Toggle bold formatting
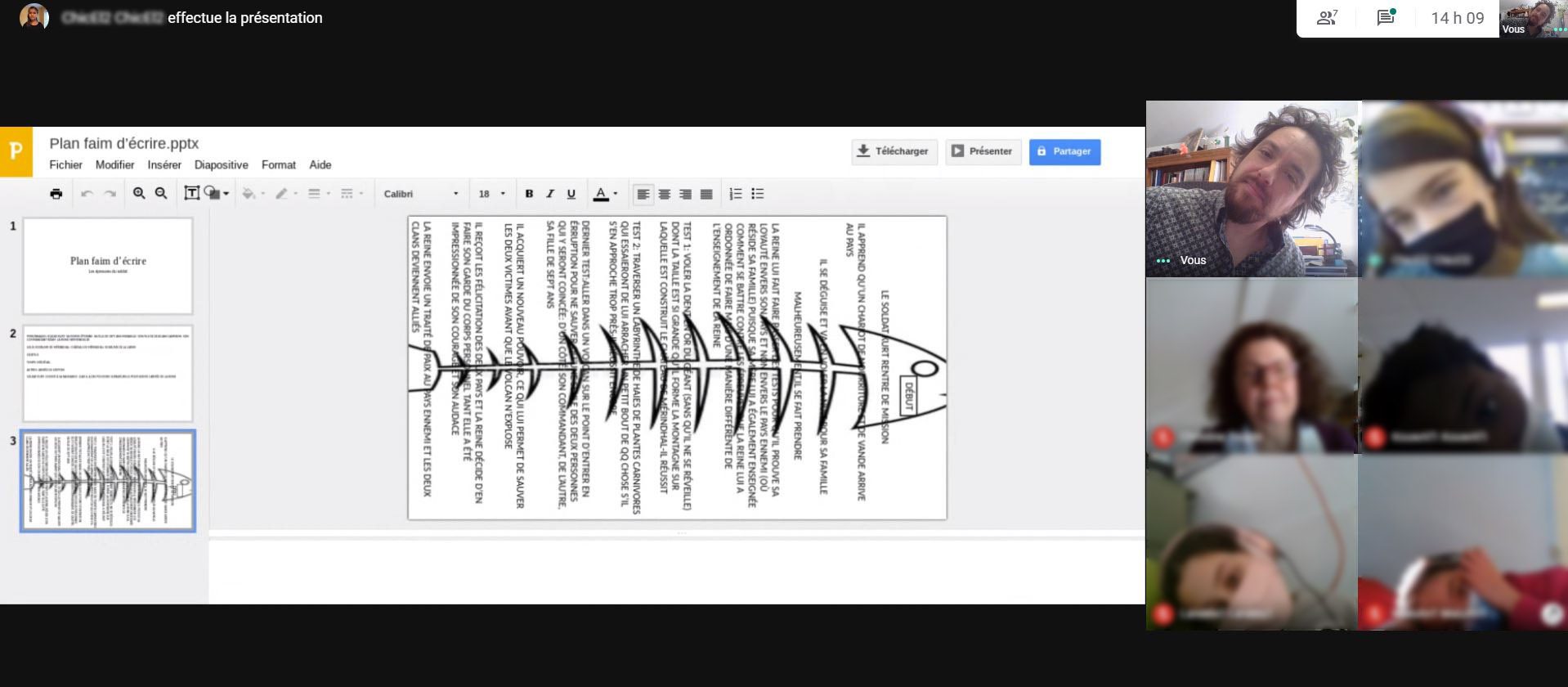This screenshot has height=687, width=1568. (529, 194)
